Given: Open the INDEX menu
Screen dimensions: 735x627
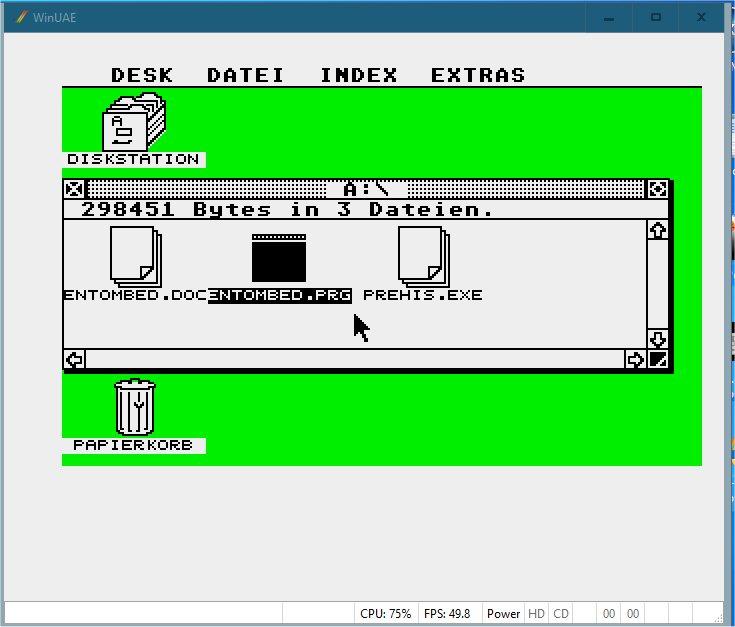Looking at the screenshot, I should tap(359, 75).
